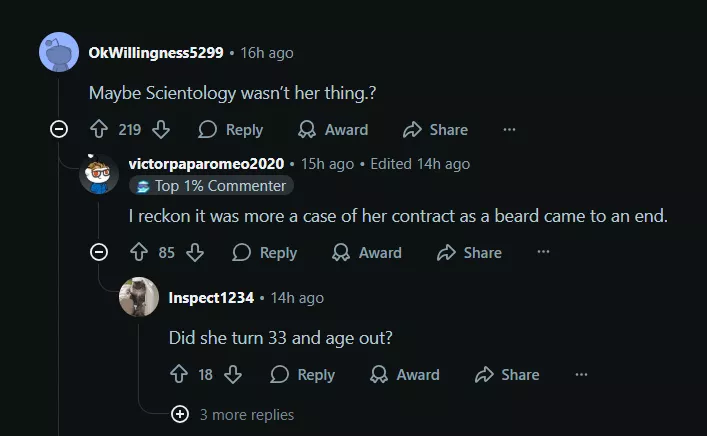Open more options on victorpaparomeo2020's comment
The image size is (707, 436).
(543, 252)
